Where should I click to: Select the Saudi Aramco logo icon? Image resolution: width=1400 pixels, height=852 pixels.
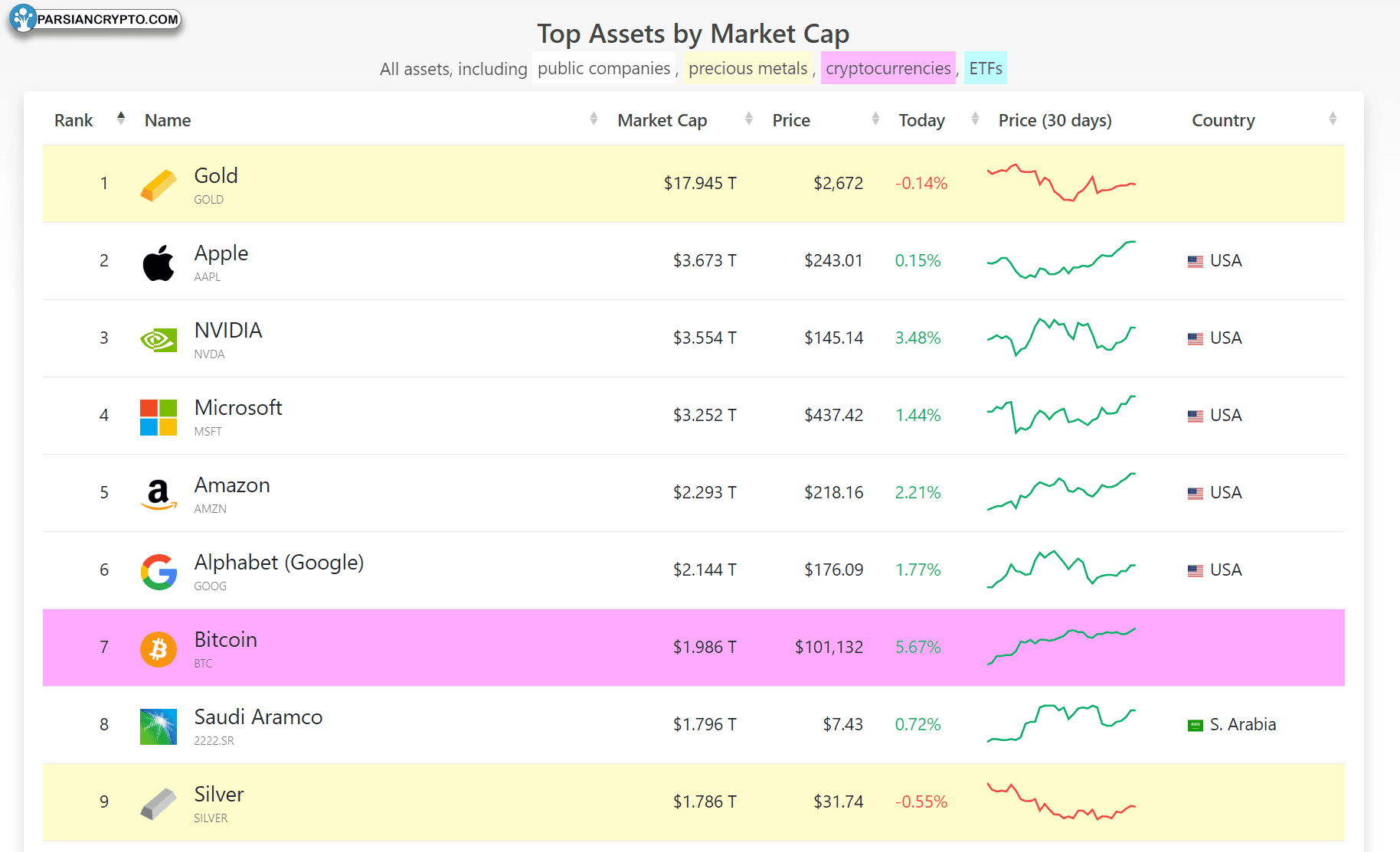point(159,726)
